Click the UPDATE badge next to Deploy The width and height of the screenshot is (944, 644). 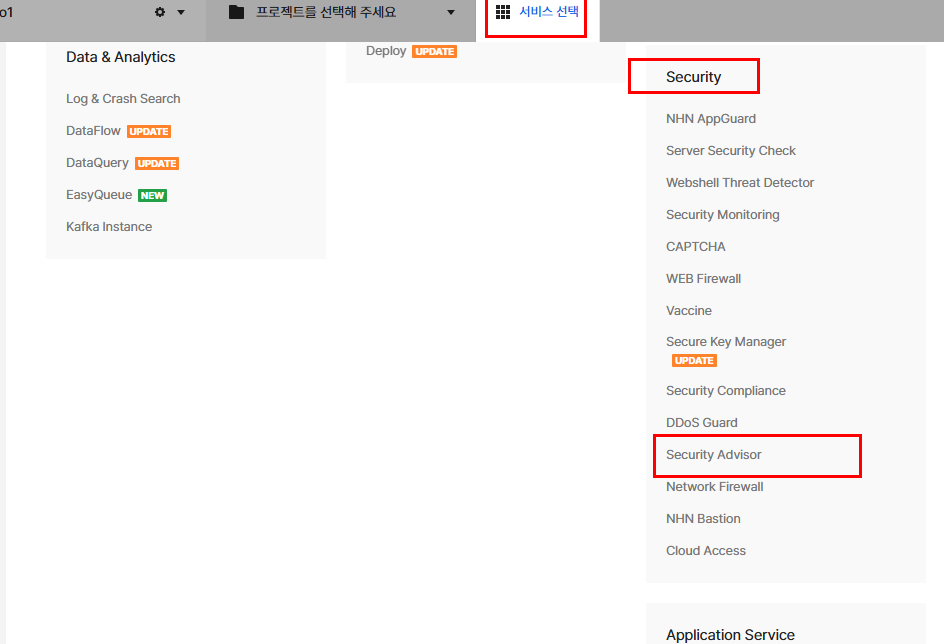coord(435,52)
